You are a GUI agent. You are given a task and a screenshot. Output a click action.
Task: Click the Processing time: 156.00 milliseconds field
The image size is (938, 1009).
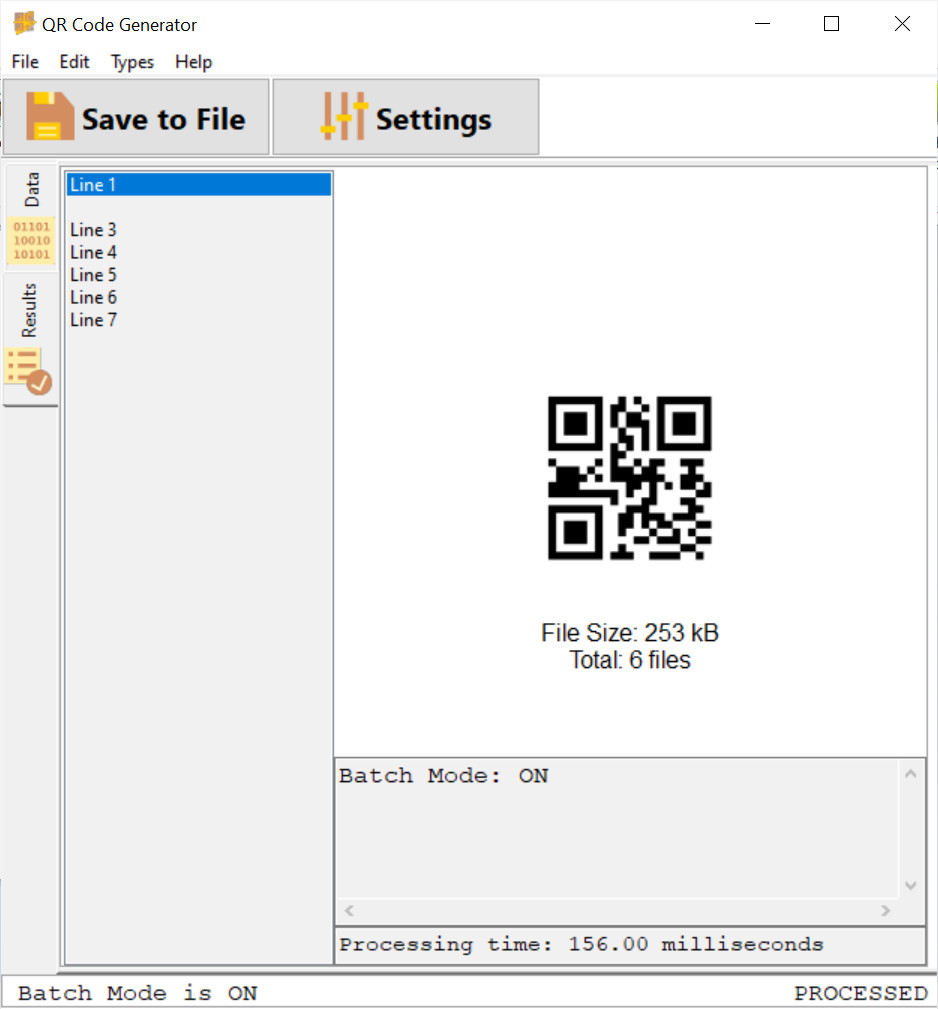point(630,945)
